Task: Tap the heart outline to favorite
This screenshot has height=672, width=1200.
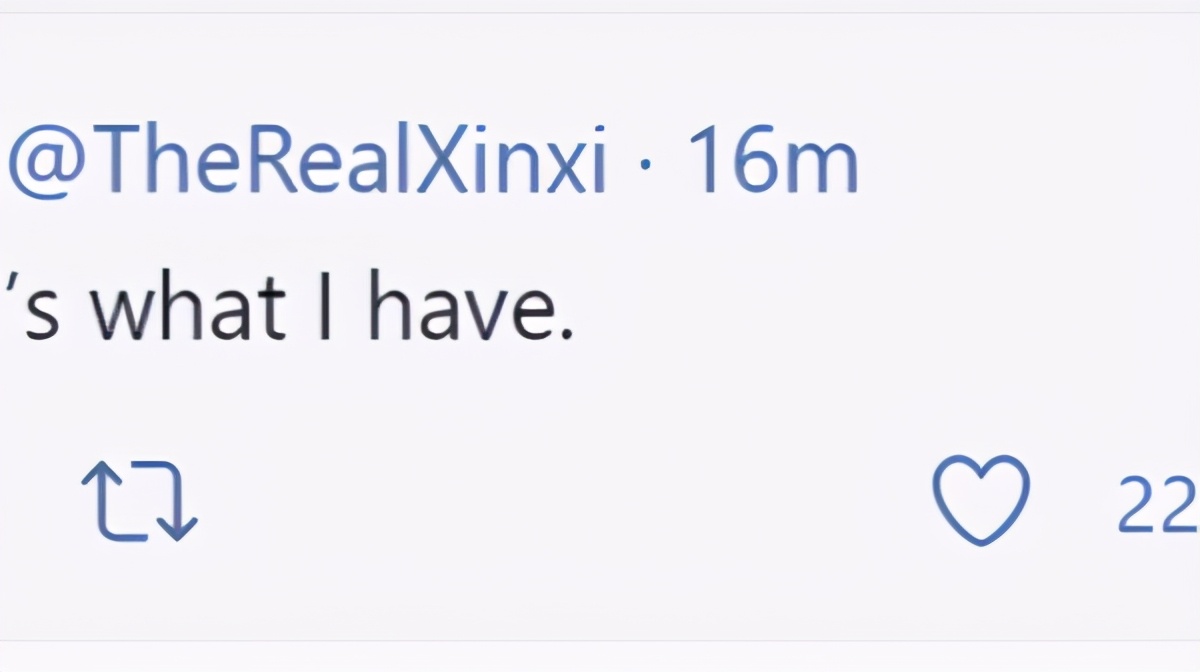Action: pos(980,500)
